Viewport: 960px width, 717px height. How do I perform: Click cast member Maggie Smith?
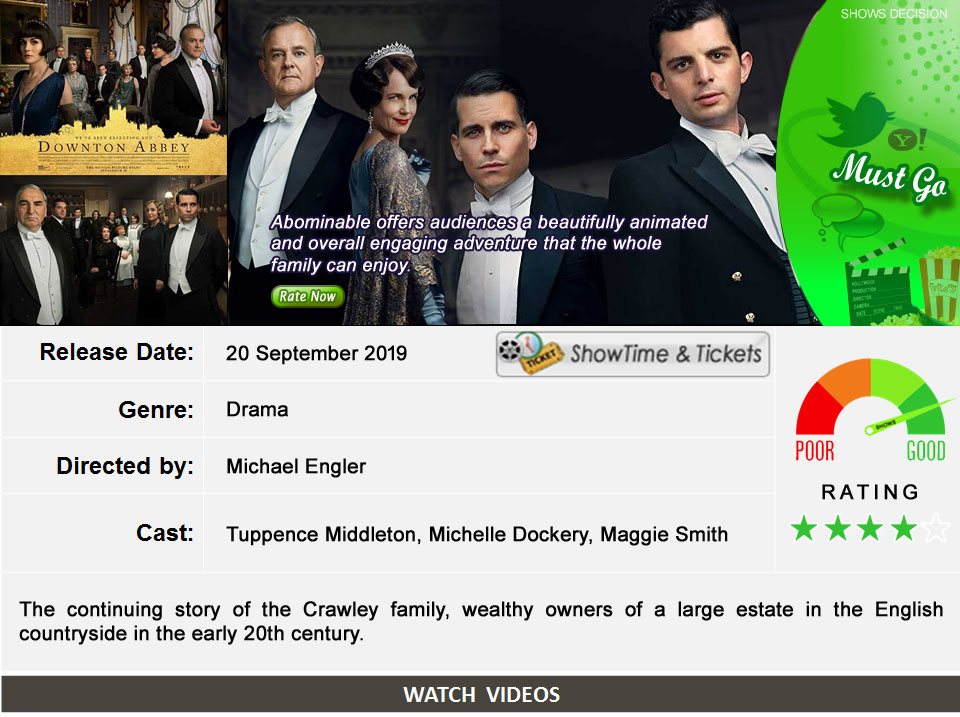[664, 534]
